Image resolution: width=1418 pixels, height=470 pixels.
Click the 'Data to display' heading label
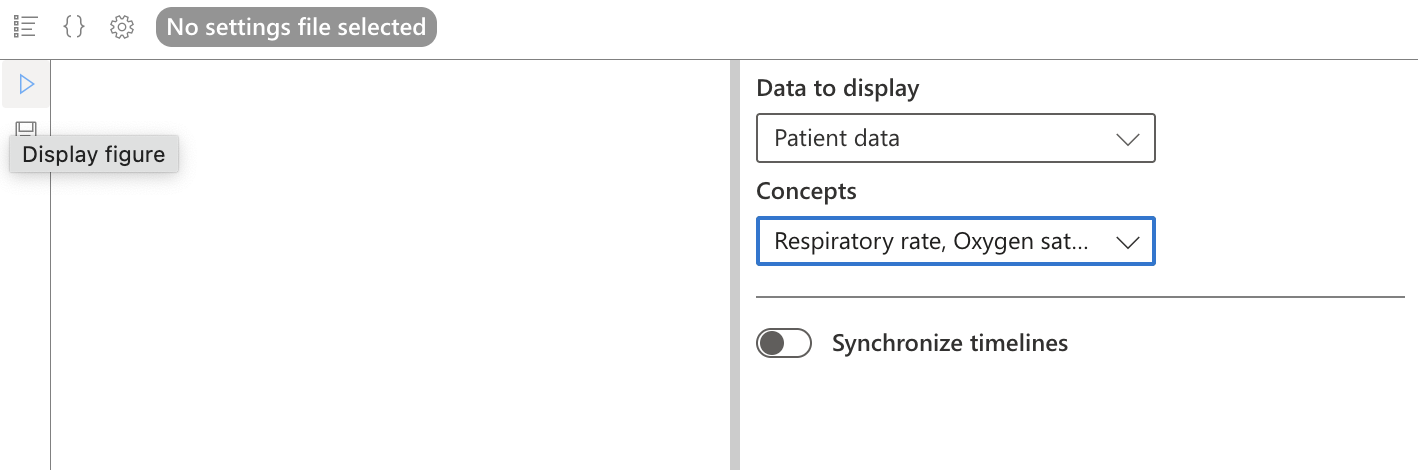(x=838, y=88)
